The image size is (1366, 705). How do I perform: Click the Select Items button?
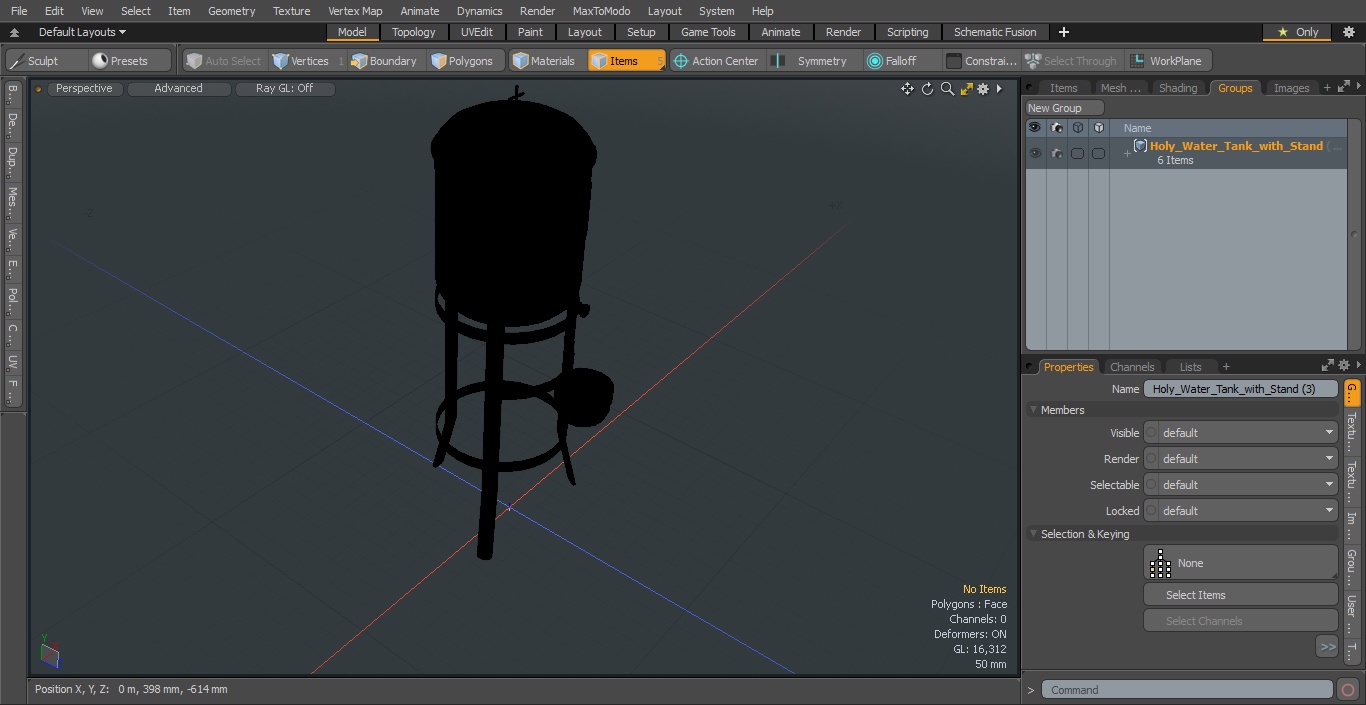coord(1240,595)
